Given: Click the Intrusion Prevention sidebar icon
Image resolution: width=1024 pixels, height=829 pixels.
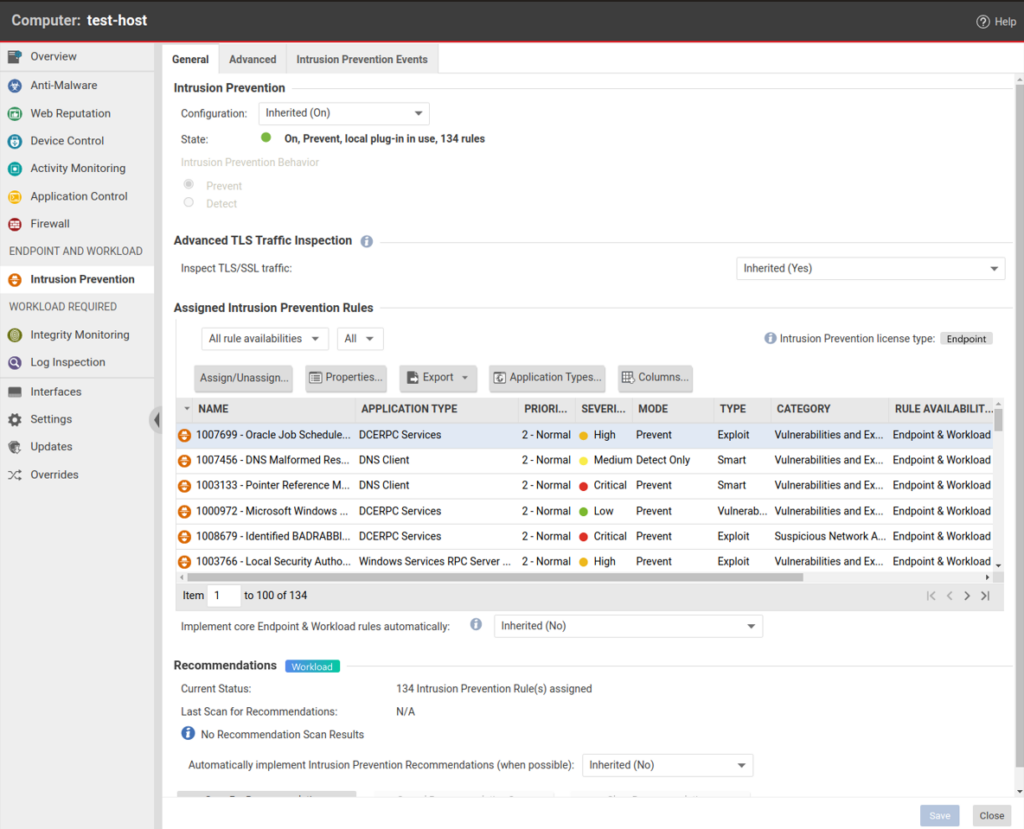Looking at the screenshot, I should coord(15,280).
